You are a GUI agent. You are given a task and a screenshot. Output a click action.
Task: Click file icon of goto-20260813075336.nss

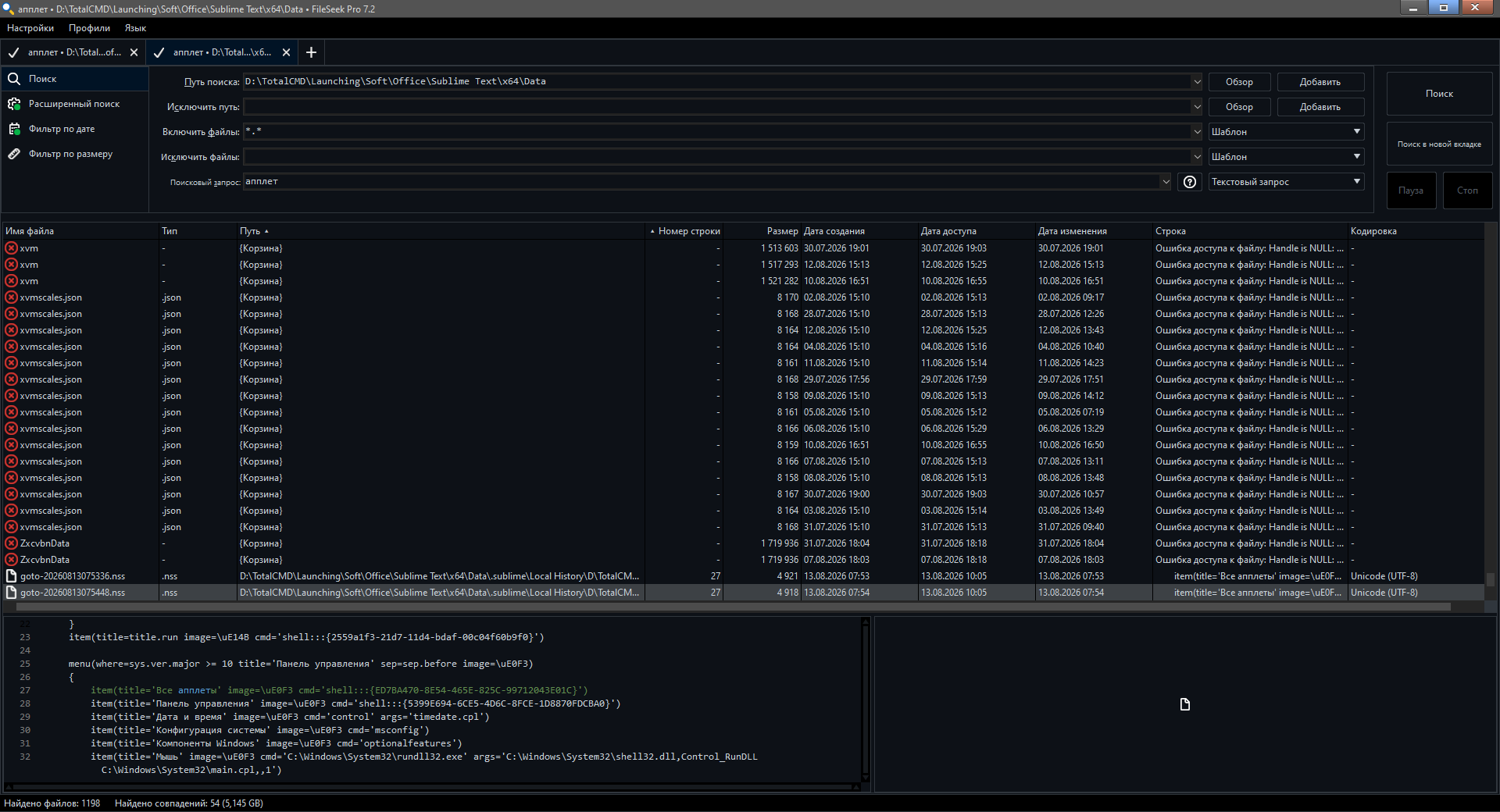point(11,576)
